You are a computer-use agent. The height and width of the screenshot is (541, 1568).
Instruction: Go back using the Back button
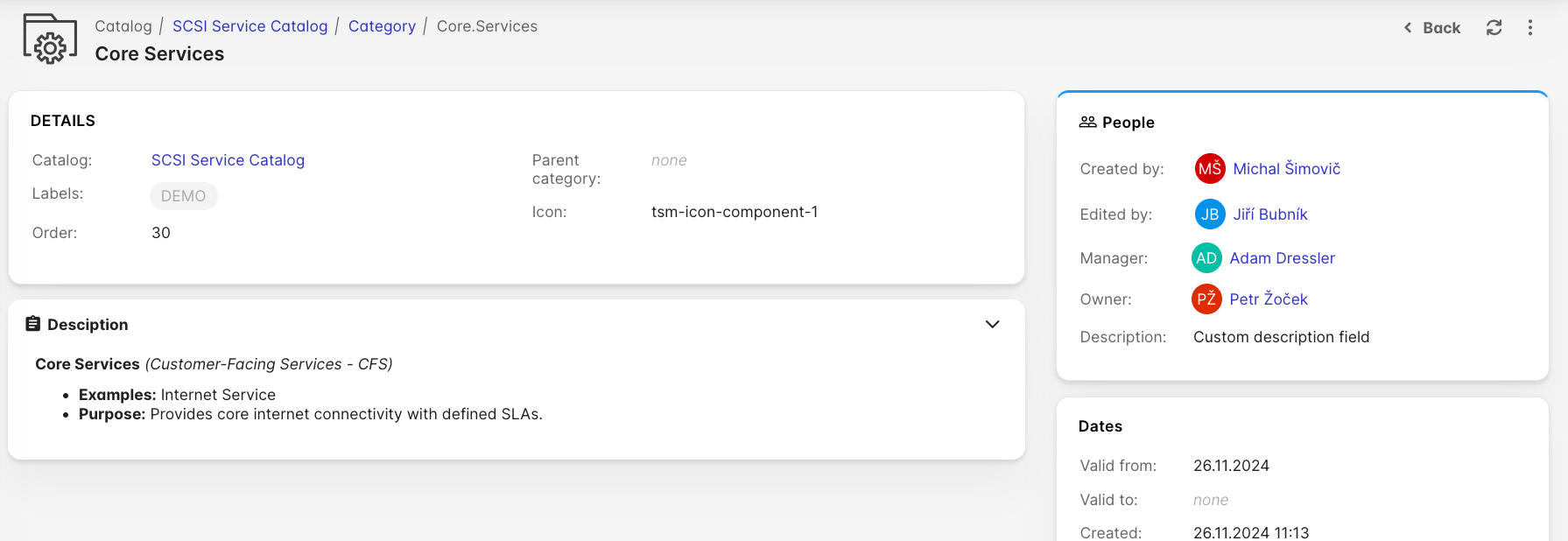(1432, 28)
